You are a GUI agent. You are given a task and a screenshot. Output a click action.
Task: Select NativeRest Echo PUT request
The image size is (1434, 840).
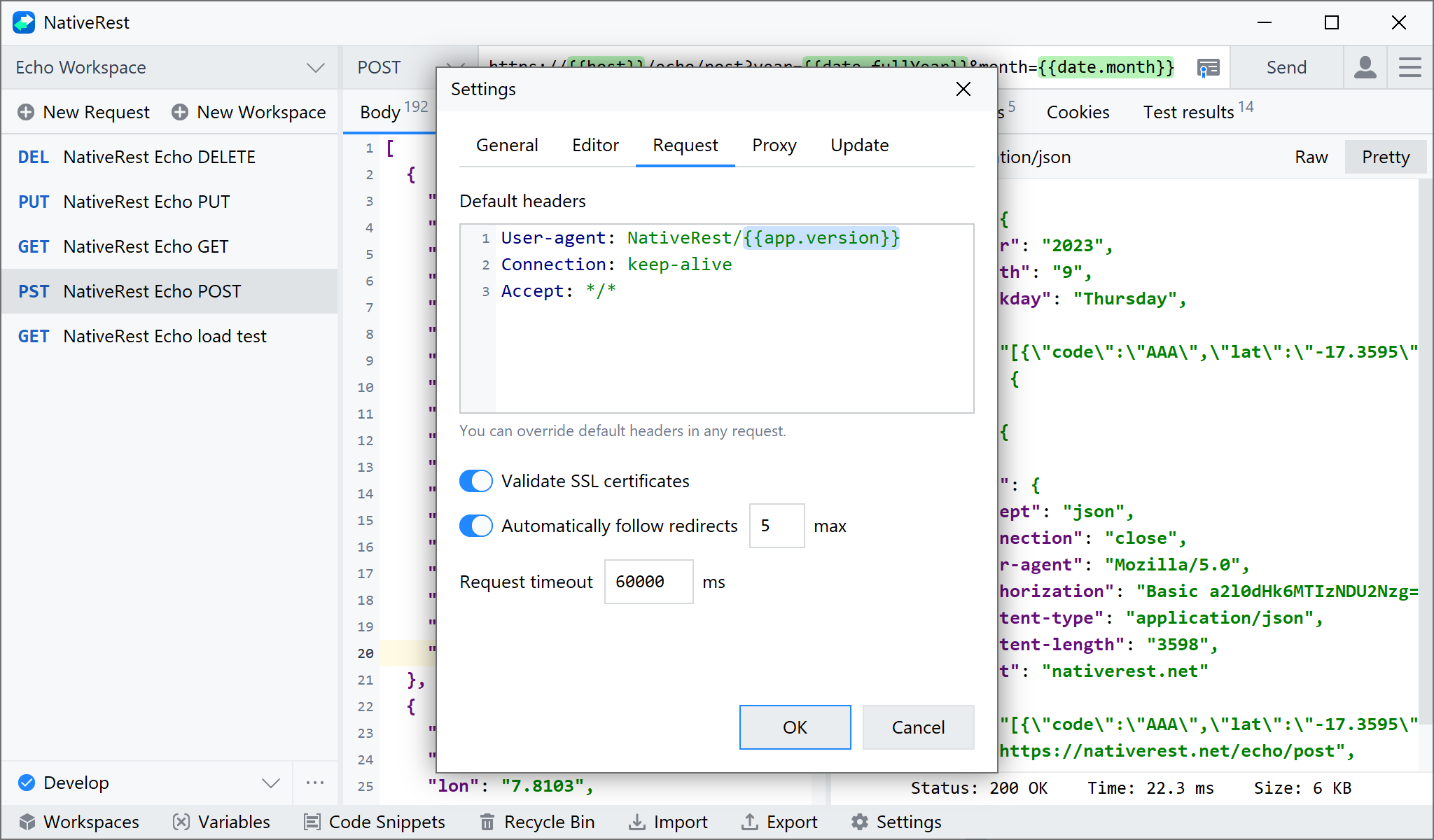click(x=169, y=202)
